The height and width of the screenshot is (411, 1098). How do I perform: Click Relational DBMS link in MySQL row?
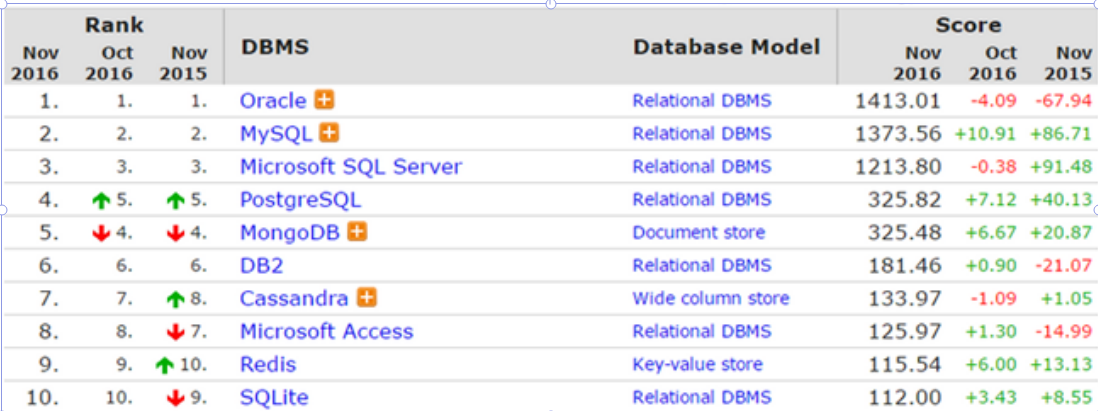(x=702, y=134)
